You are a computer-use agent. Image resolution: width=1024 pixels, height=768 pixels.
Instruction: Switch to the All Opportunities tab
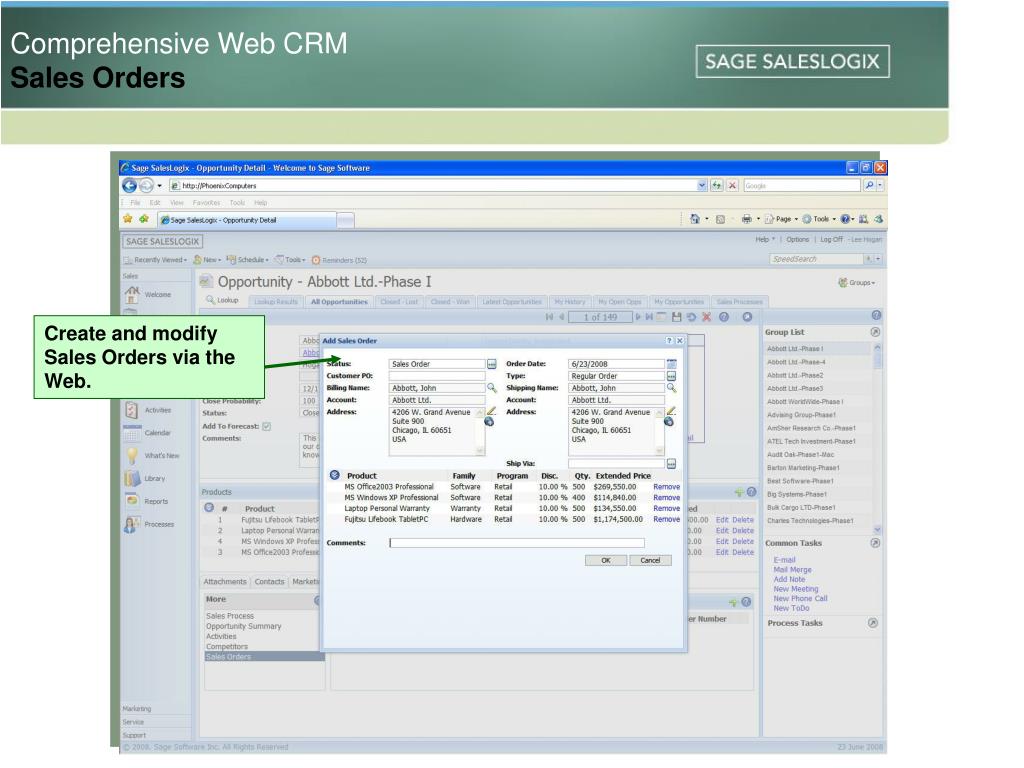click(x=339, y=302)
